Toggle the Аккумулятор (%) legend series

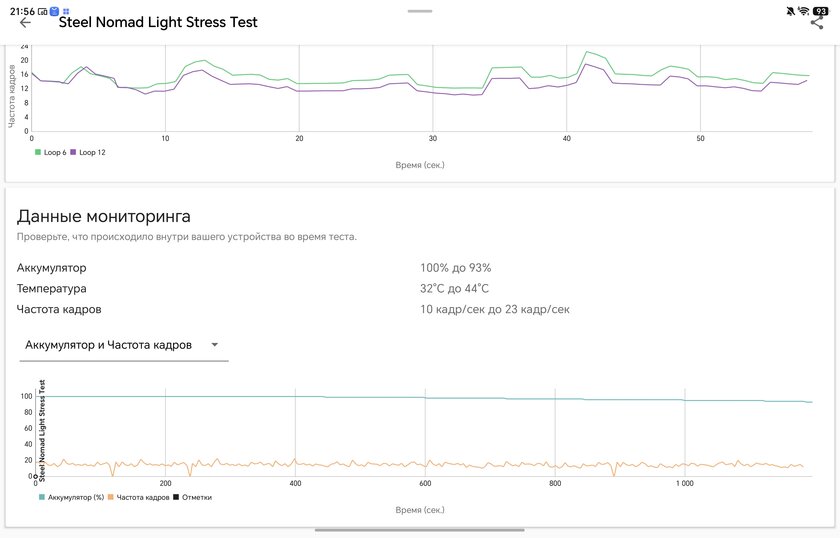click(71, 497)
